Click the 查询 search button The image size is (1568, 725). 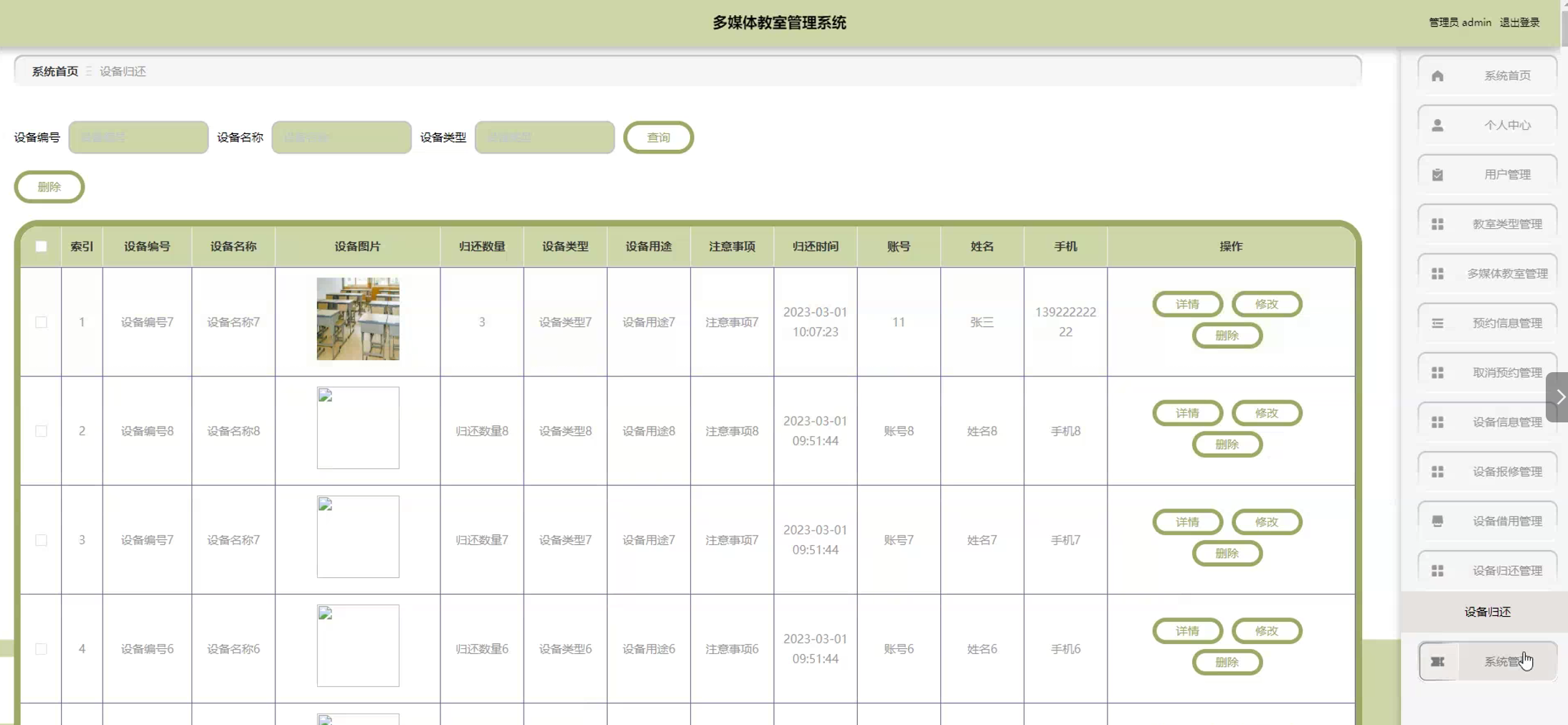point(658,137)
